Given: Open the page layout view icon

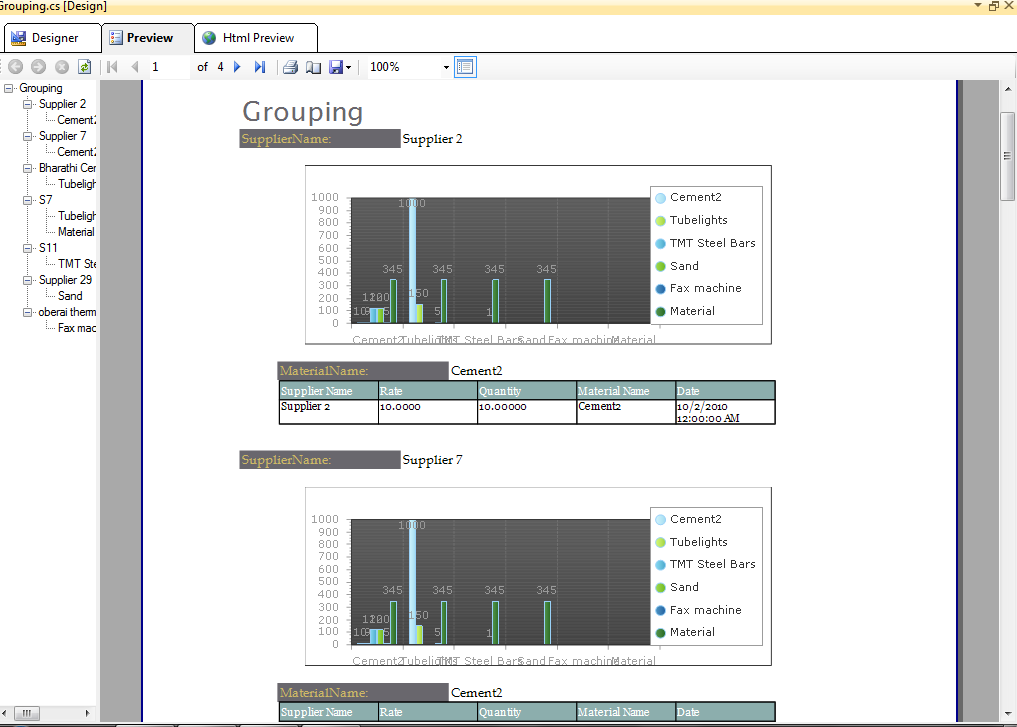Looking at the screenshot, I should [x=313, y=67].
